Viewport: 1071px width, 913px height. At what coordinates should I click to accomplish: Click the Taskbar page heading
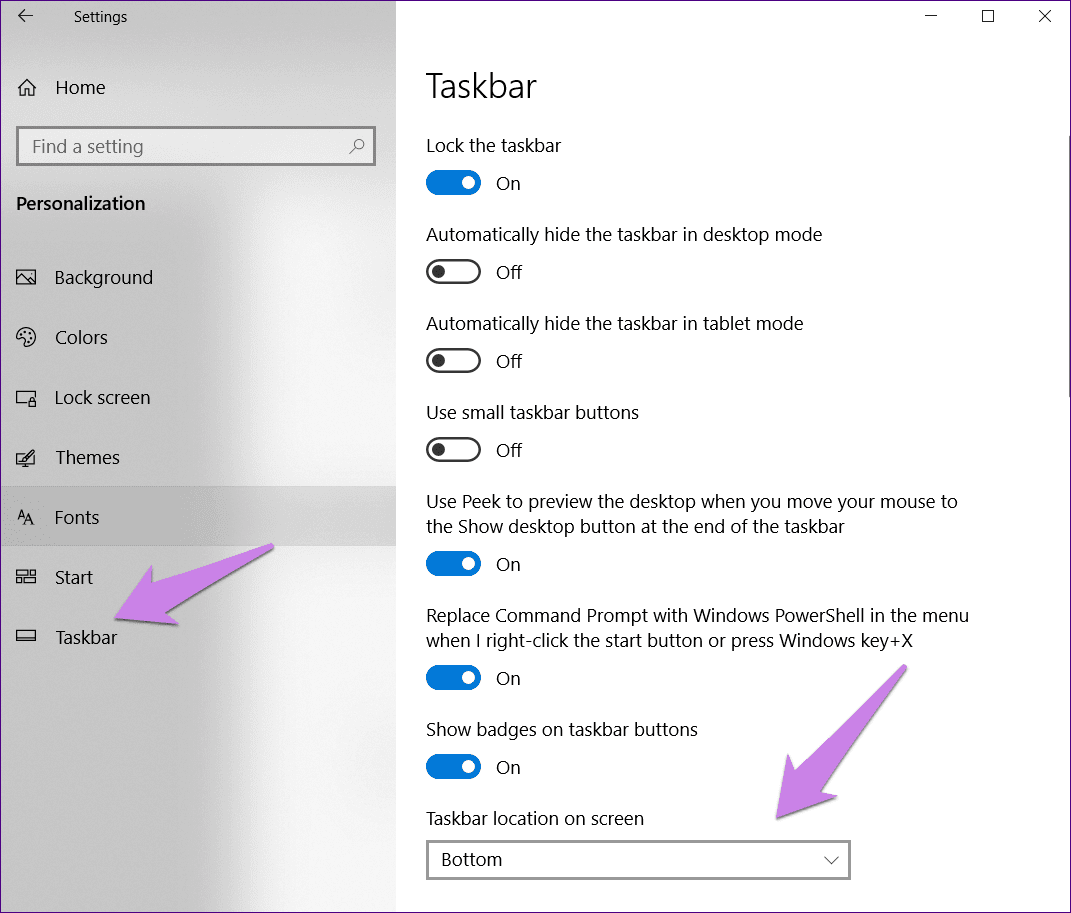(x=482, y=86)
